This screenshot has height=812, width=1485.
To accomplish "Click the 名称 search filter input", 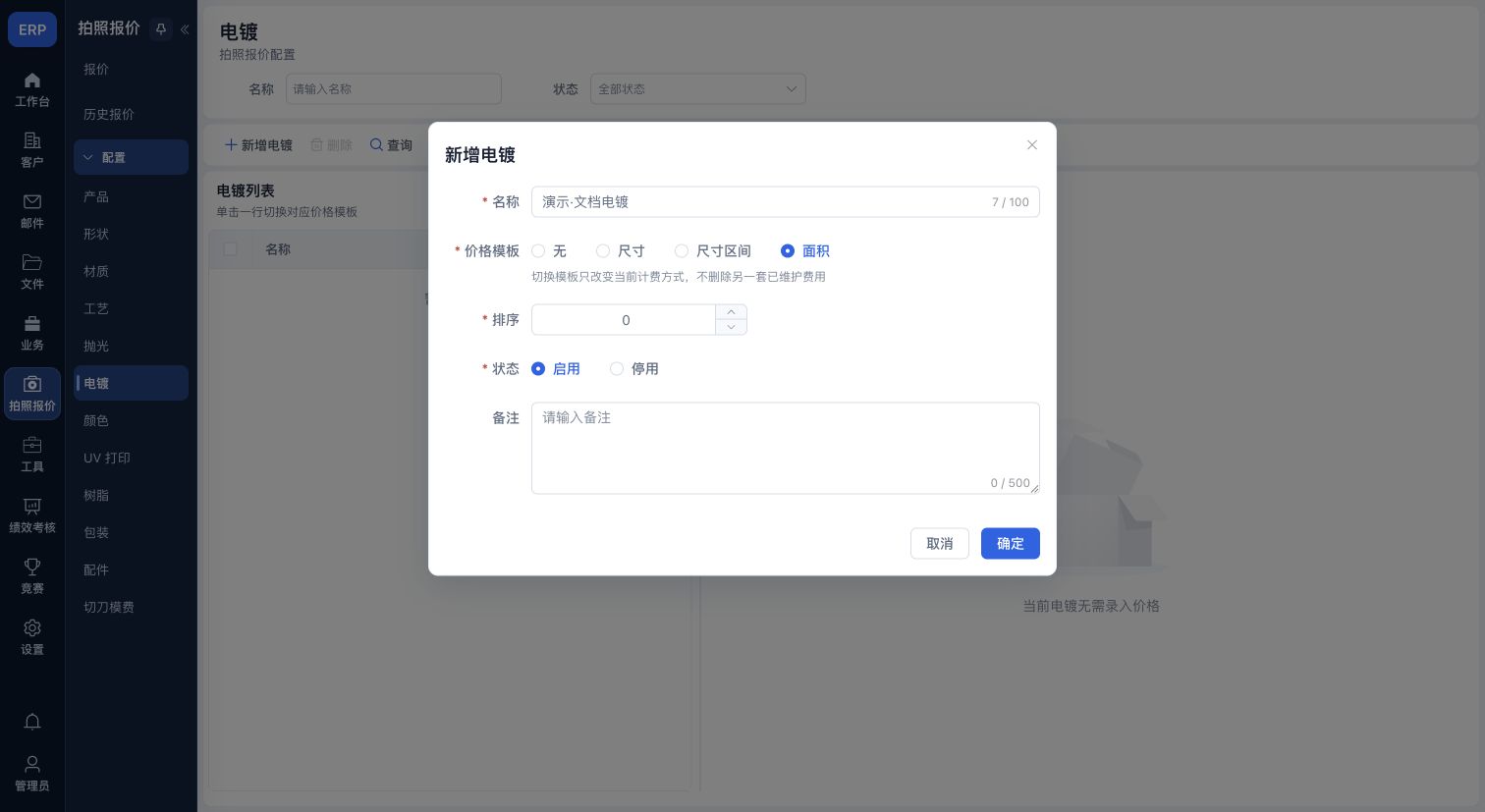I will click(393, 89).
